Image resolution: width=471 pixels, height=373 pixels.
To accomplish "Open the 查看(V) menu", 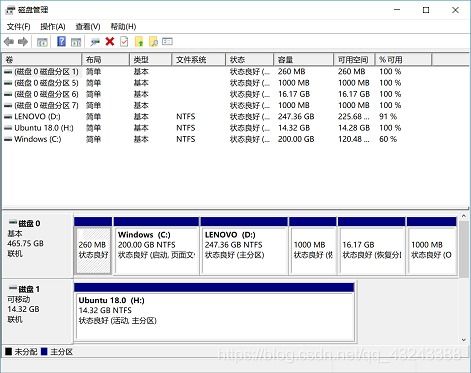I will click(88, 27).
